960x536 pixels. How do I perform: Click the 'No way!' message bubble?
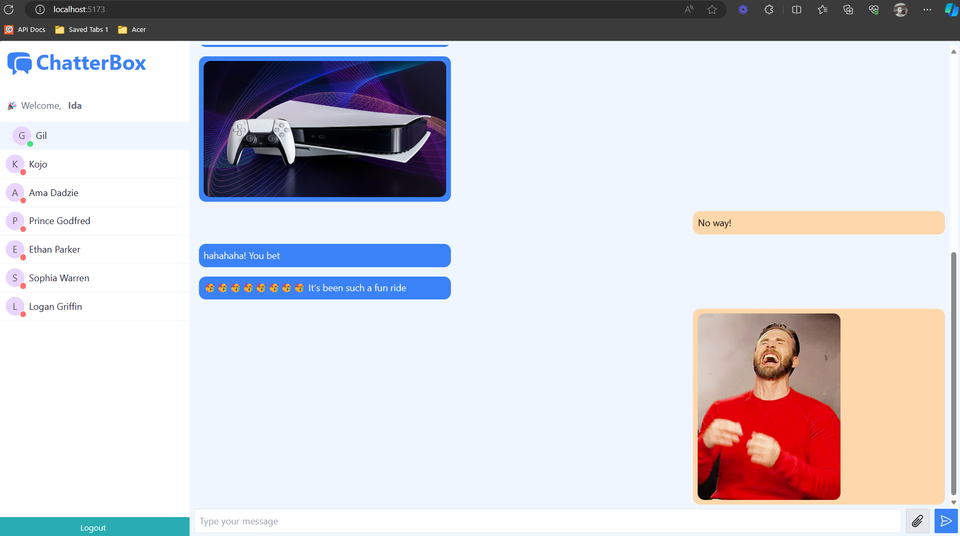click(x=819, y=223)
